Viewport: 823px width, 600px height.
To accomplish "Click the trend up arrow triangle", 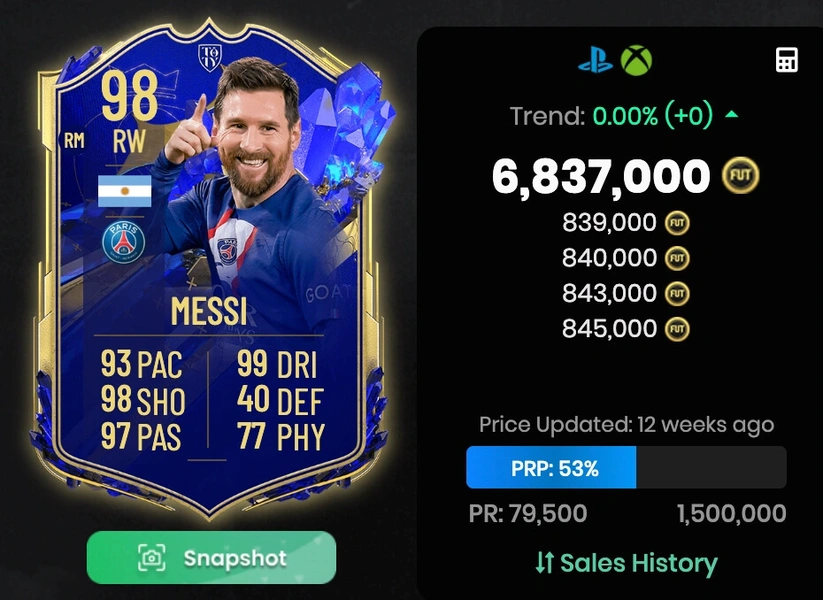I will pos(732,114).
